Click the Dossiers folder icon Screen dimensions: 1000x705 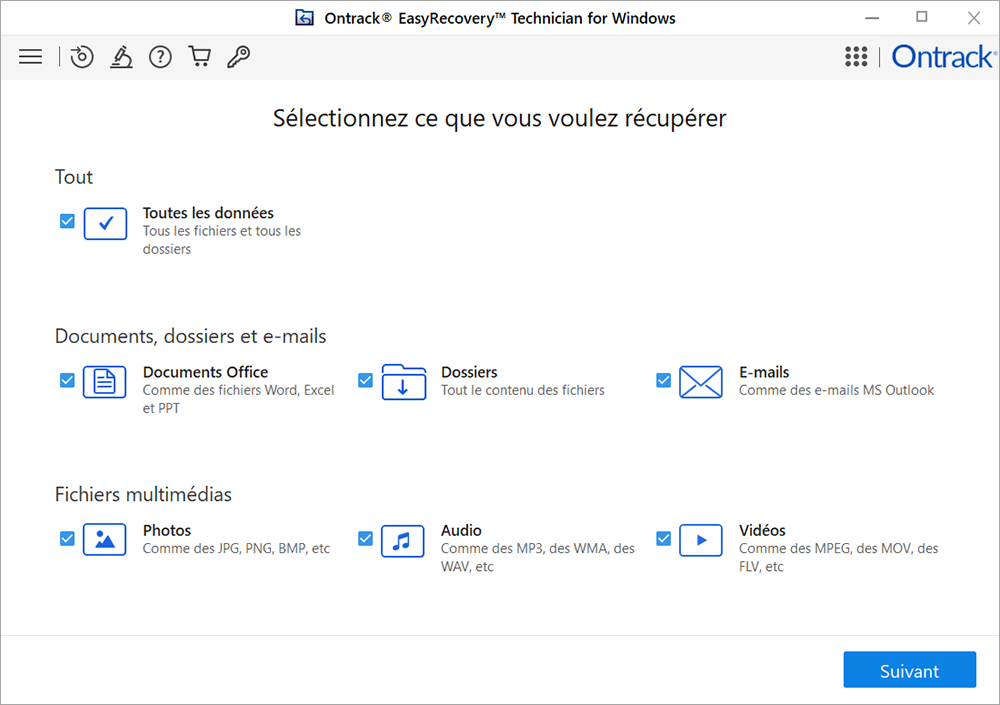404,382
